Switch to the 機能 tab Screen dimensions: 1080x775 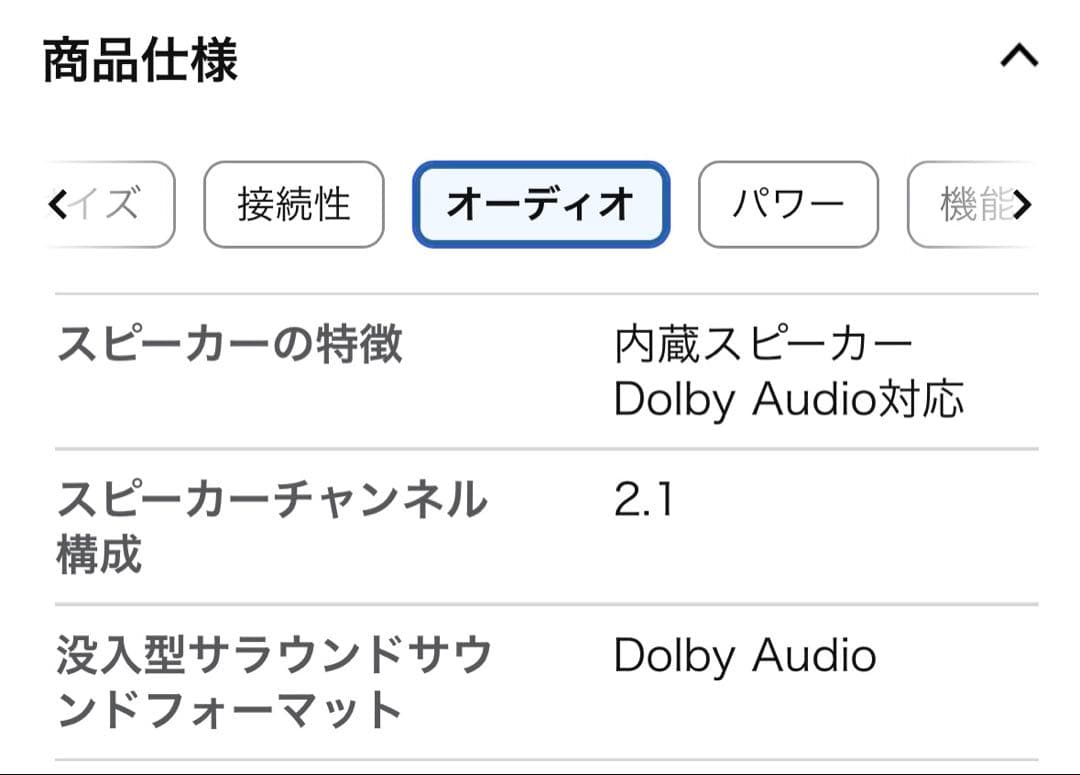point(972,204)
